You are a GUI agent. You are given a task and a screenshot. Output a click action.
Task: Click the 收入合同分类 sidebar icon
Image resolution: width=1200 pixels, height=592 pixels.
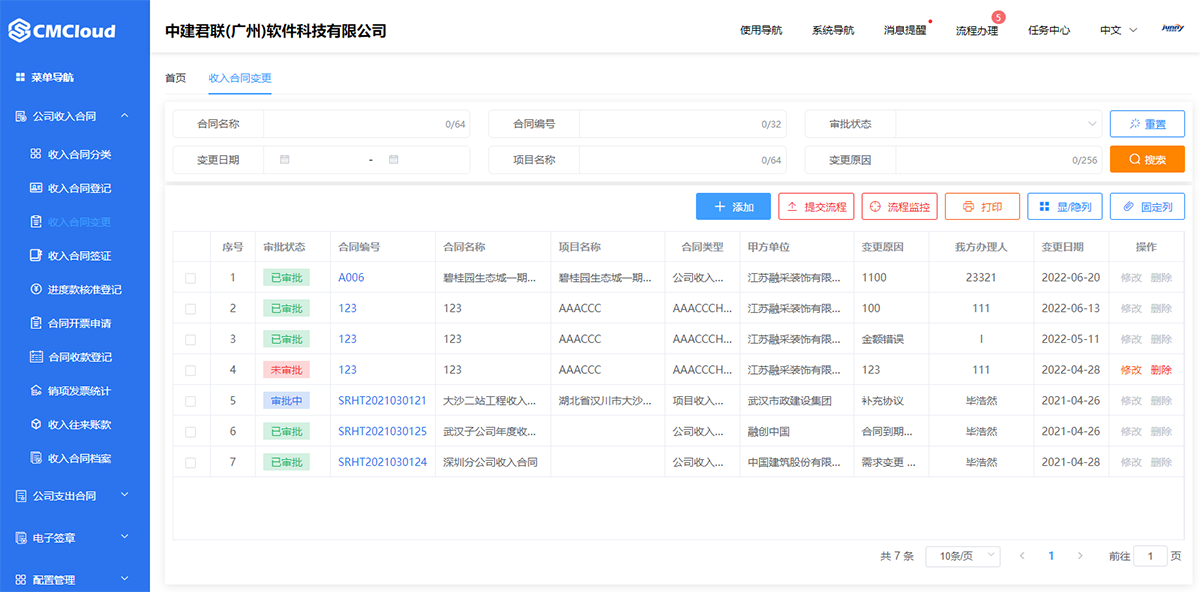coord(36,154)
